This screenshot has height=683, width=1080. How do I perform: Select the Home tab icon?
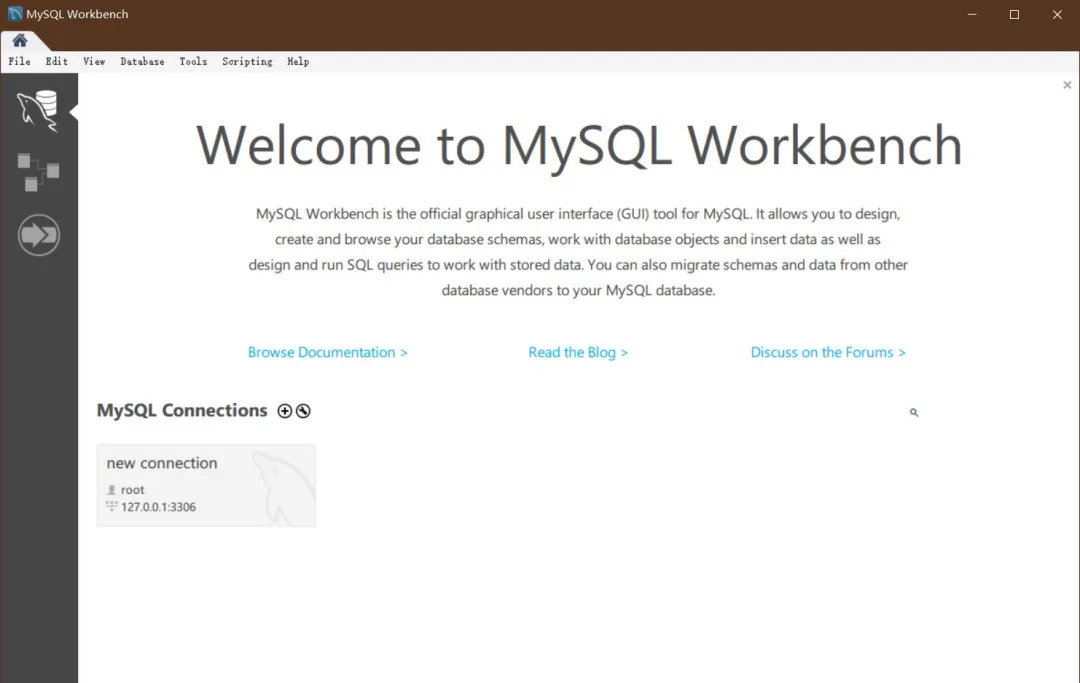pyautogui.click(x=20, y=42)
